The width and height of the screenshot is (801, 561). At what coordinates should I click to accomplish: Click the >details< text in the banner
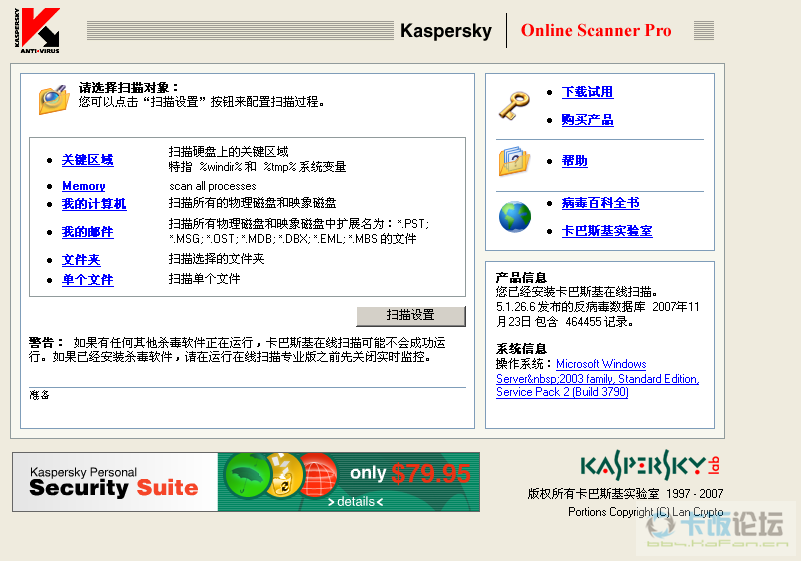355,502
